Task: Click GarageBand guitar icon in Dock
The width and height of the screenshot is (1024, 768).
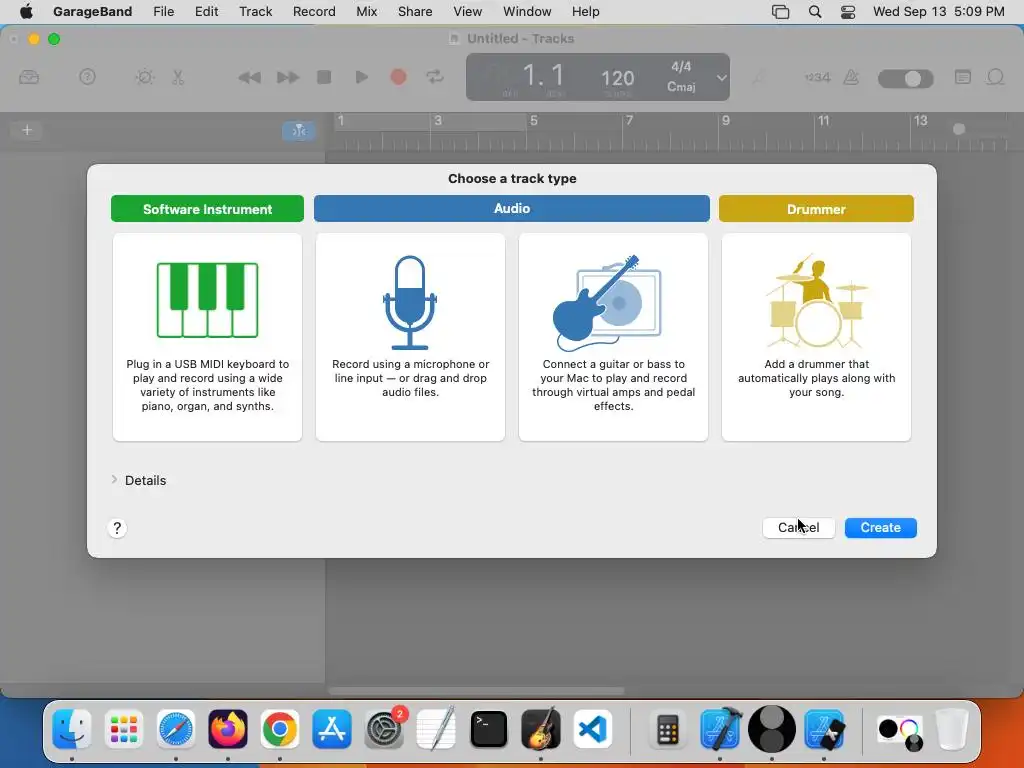Action: click(x=541, y=729)
